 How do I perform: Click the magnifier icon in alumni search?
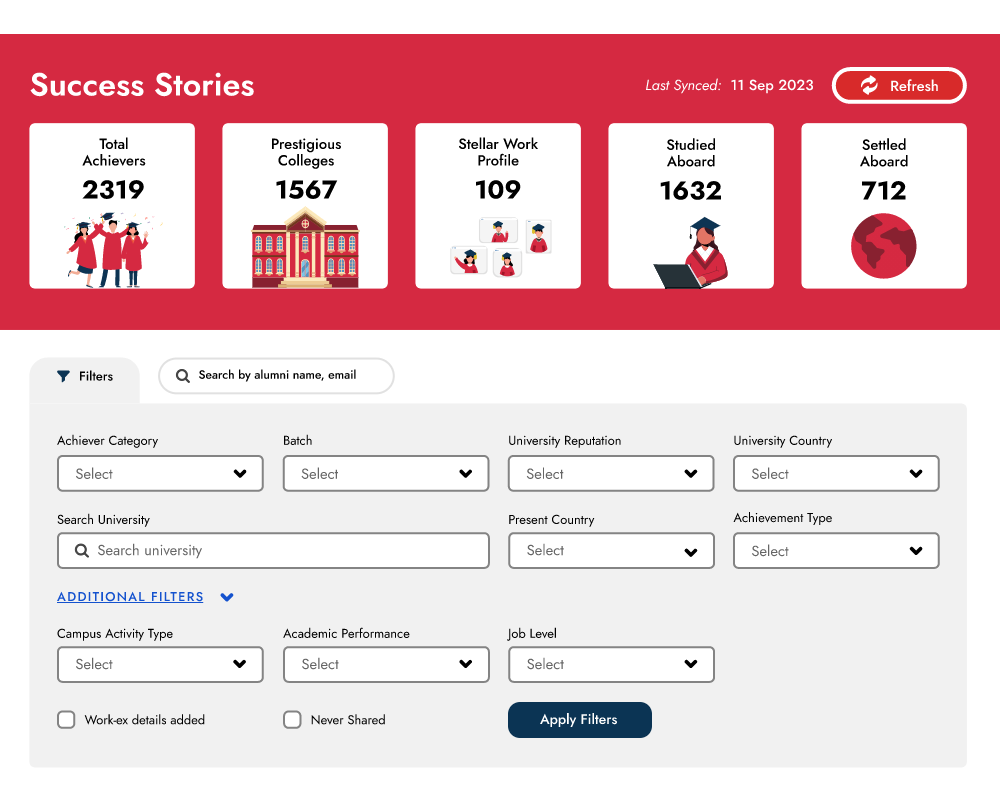click(x=183, y=376)
